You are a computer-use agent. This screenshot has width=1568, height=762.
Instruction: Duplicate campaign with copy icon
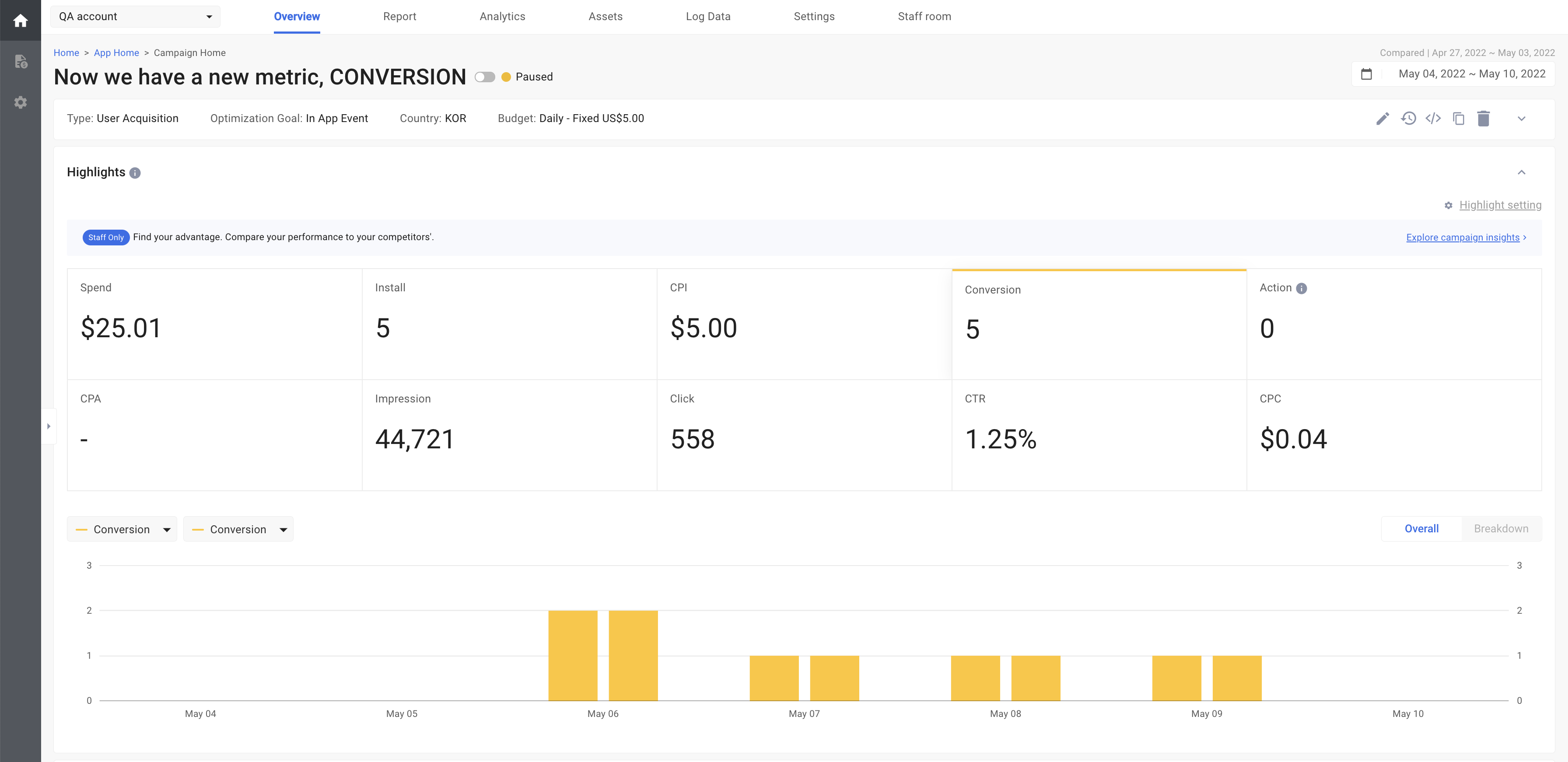point(1459,119)
